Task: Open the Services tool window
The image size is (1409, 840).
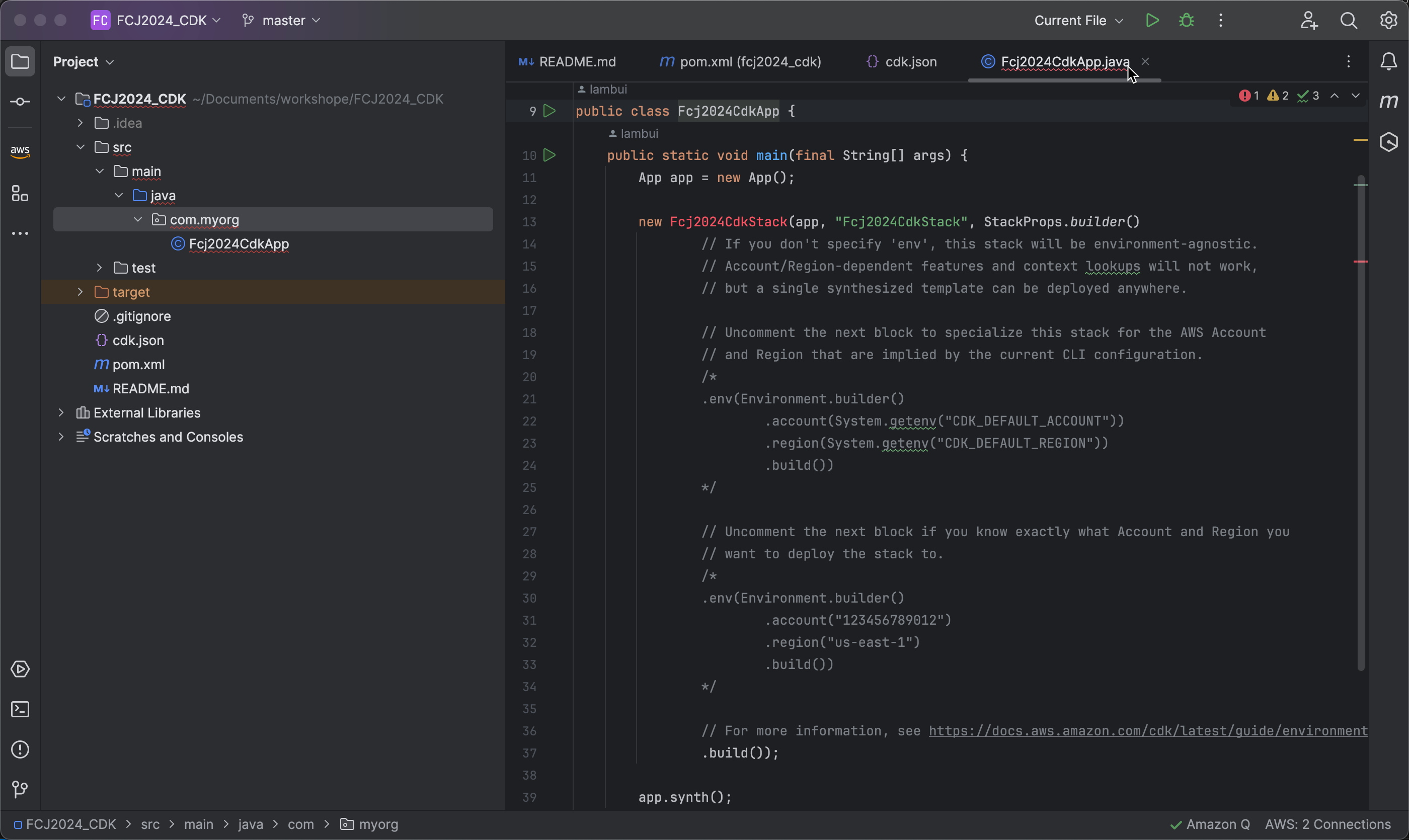Action: [21, 669]
